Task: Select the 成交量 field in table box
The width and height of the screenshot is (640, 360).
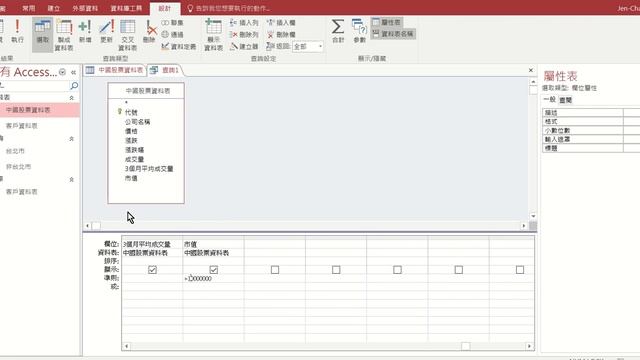Action: click(x=134, y=159)
